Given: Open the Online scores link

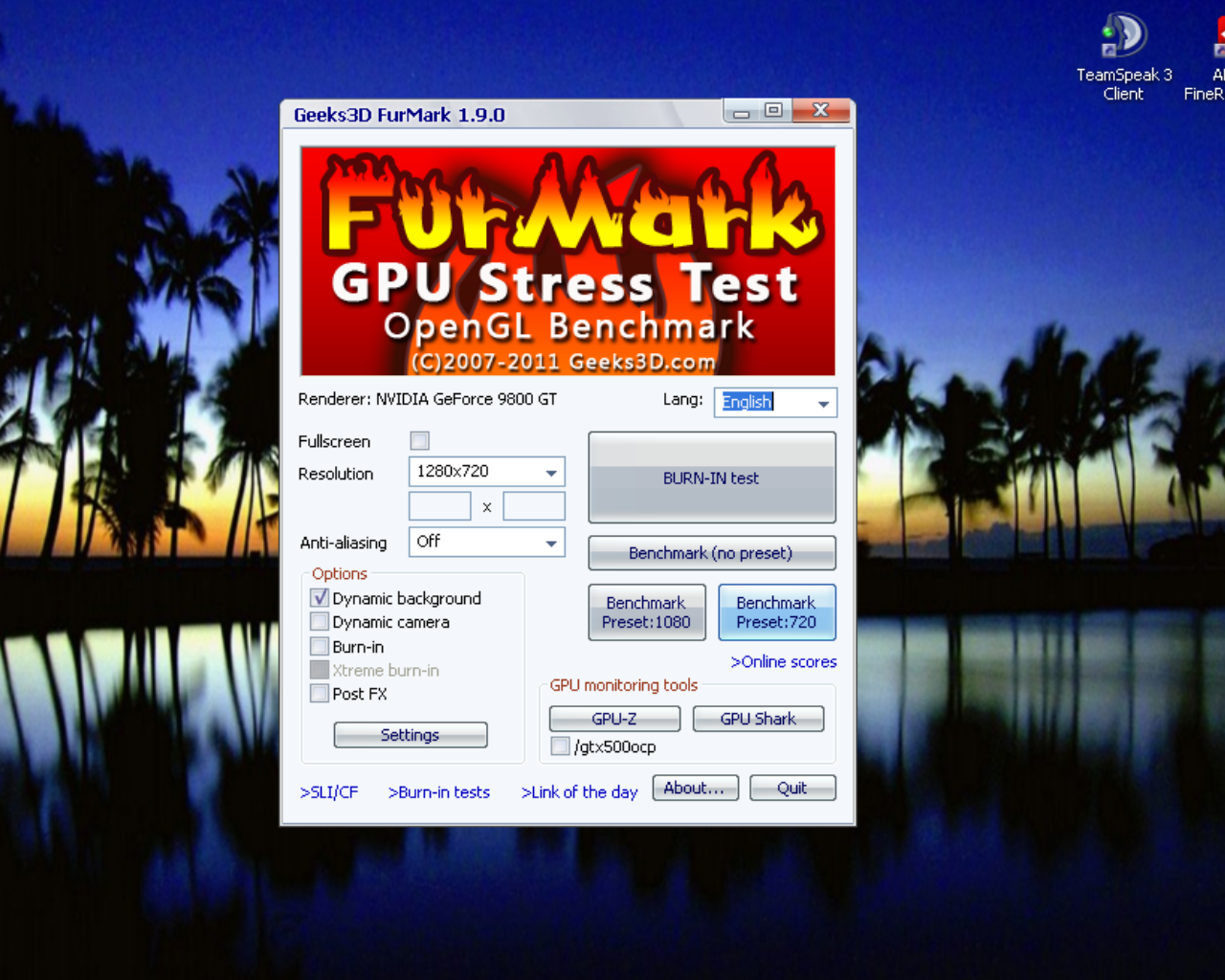Looking at the screenshot, I should coord(784,661).
